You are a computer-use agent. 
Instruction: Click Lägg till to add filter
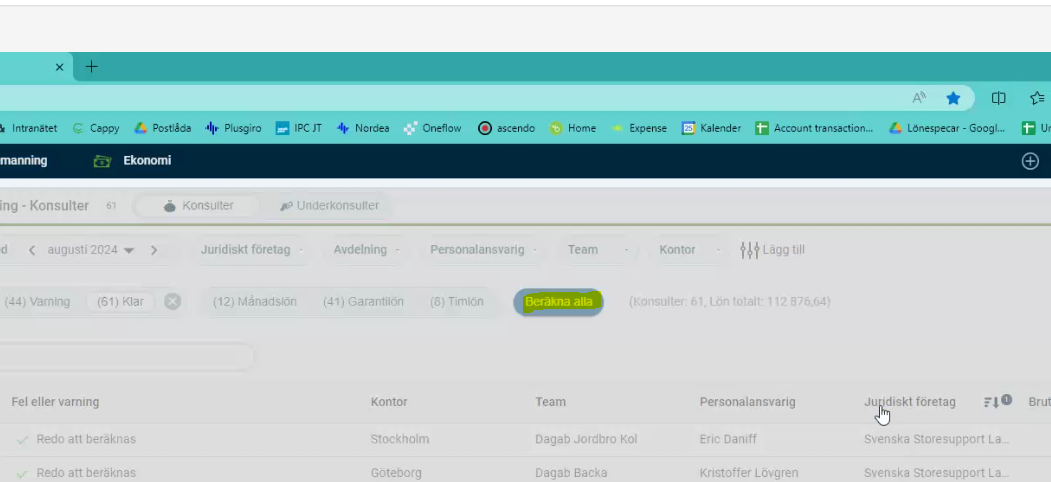(x=772, y=250)
